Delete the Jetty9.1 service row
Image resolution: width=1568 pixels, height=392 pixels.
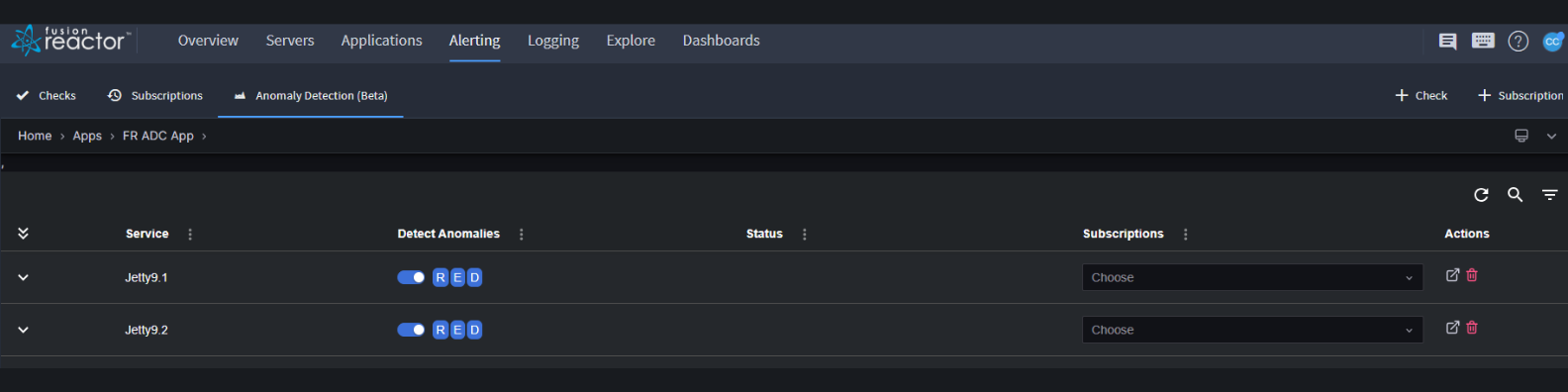(x=1472, y=275)
